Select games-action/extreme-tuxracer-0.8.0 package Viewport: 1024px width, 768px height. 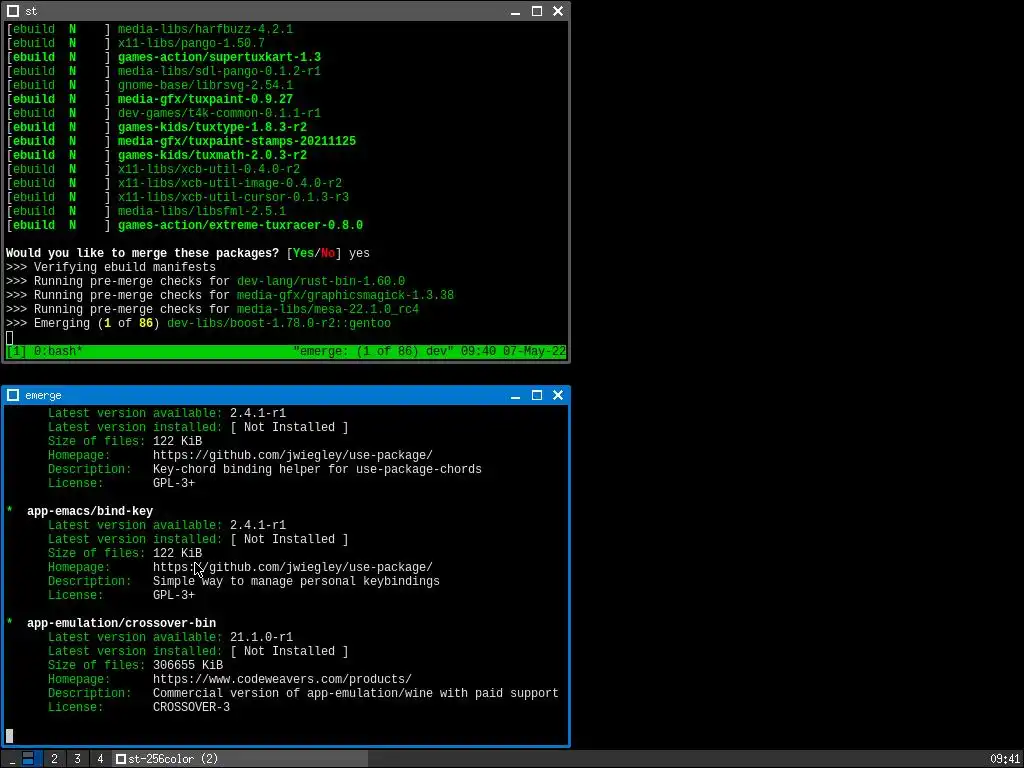point(240,225)
